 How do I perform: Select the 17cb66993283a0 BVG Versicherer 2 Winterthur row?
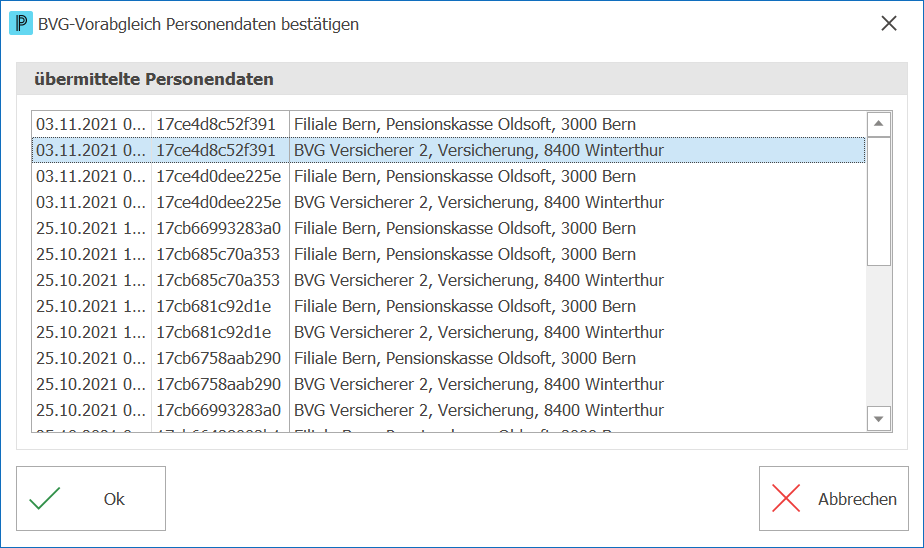pyautogui.click(x=448, y=410)
